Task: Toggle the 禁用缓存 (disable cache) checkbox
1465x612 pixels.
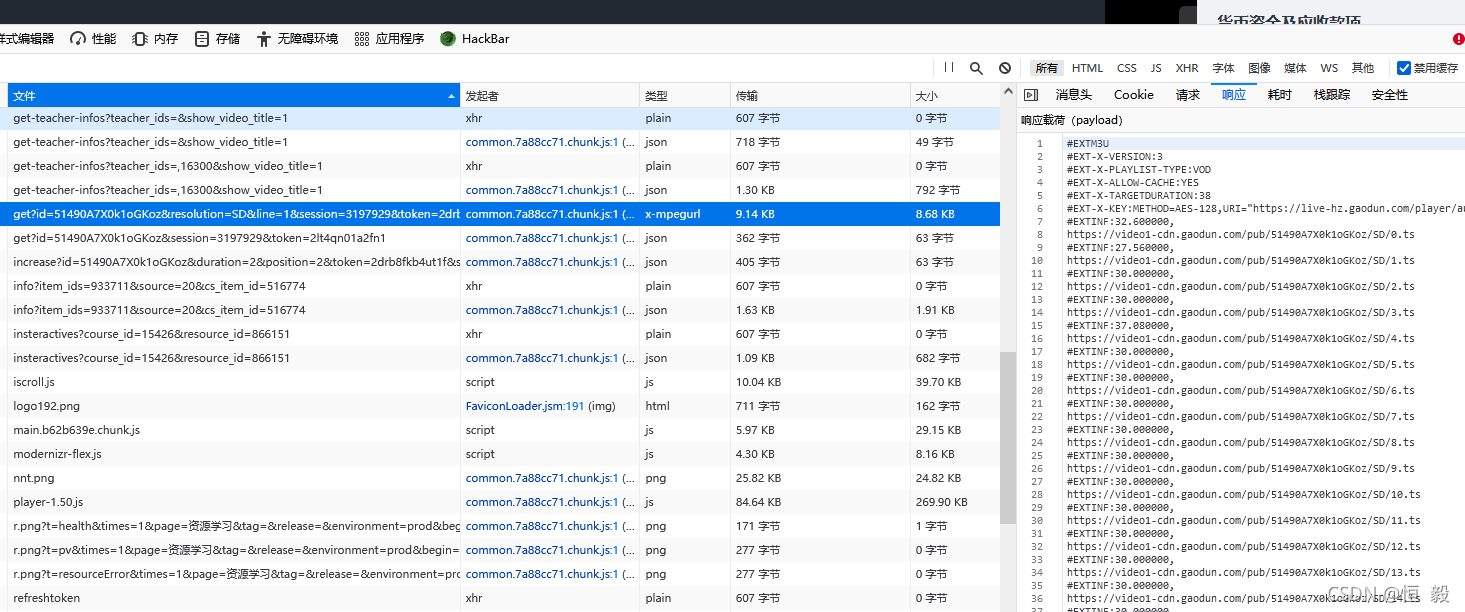Action: coord(1404,68)
